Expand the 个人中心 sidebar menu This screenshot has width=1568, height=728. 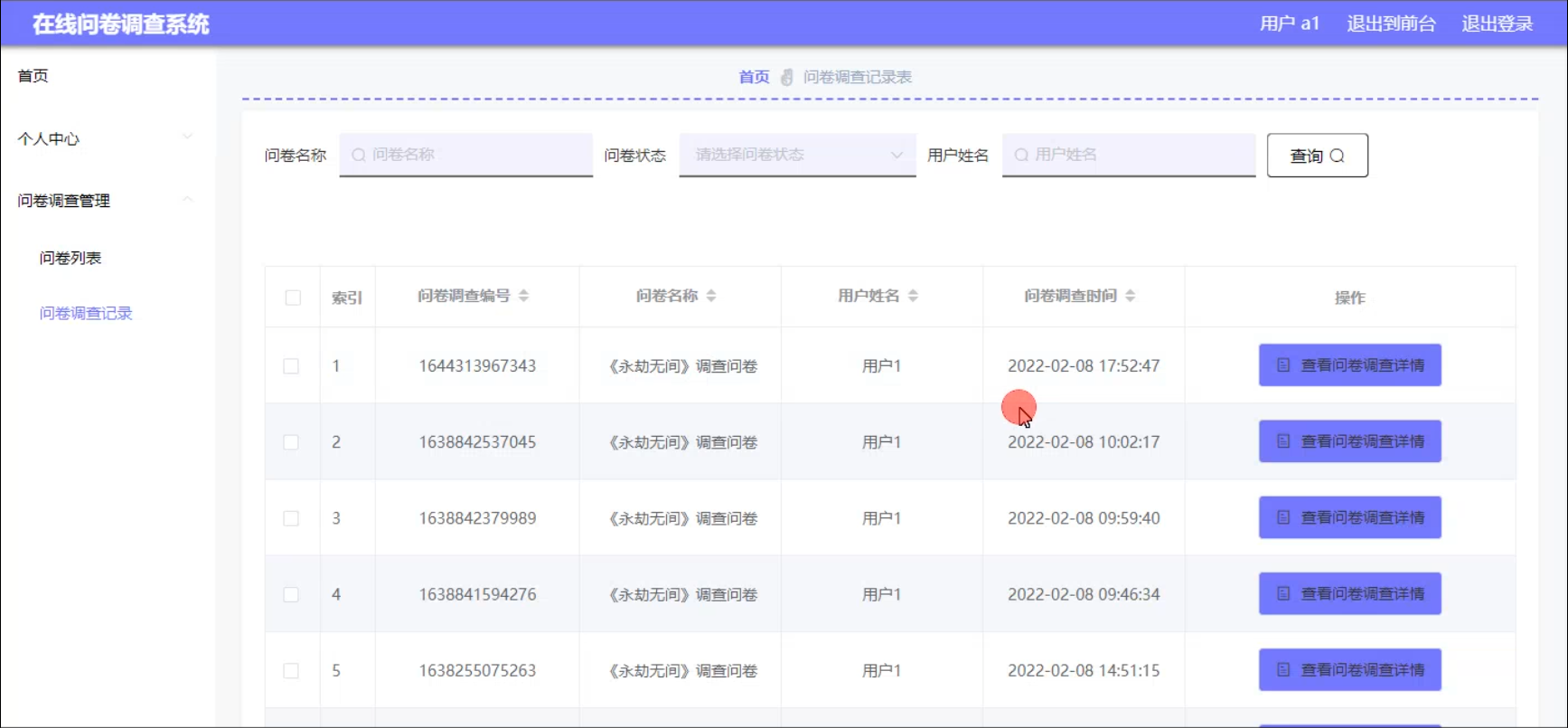click(x=106, y=138)
